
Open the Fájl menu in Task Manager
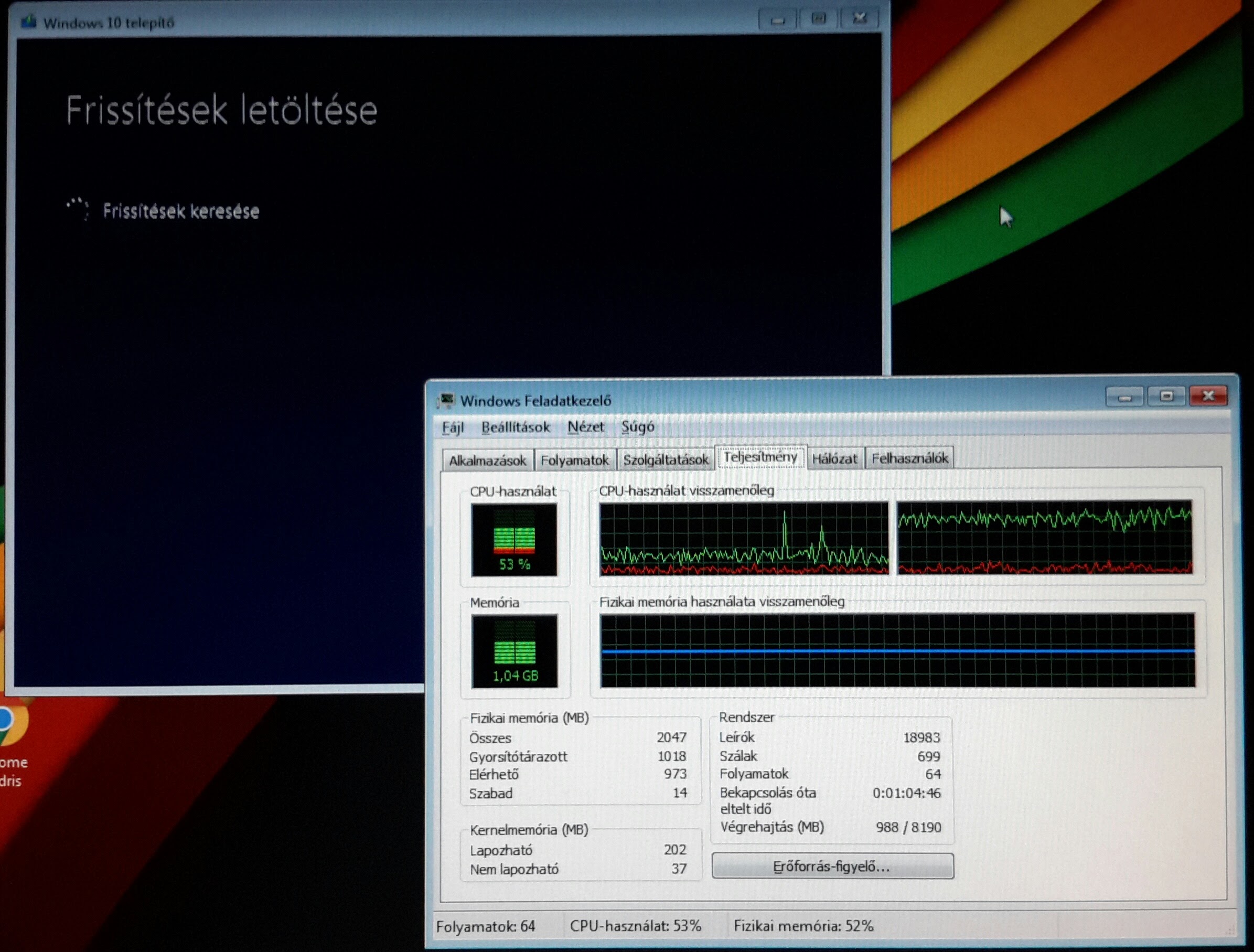click(453, 427)
